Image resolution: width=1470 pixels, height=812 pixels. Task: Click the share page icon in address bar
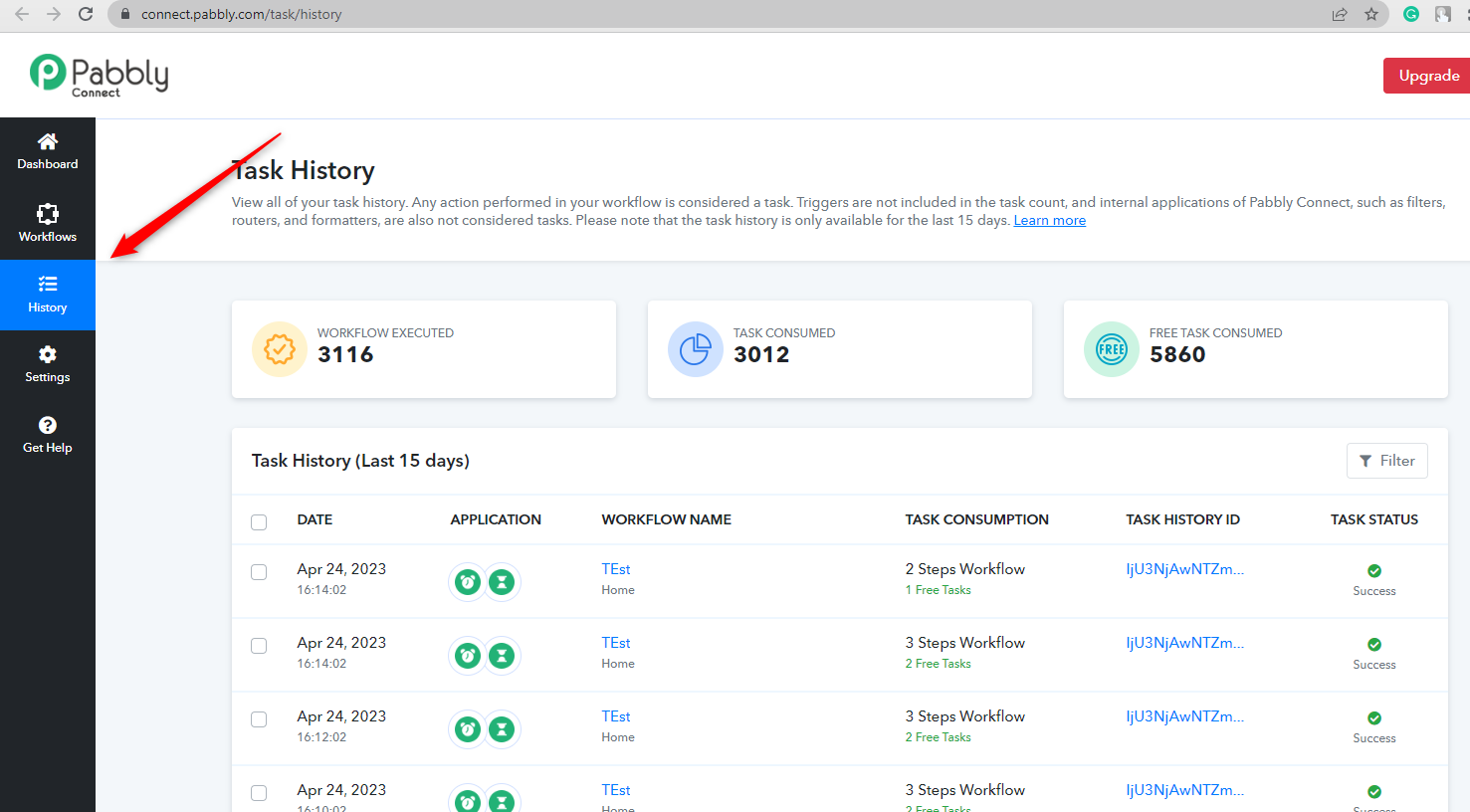[1340, 14]
